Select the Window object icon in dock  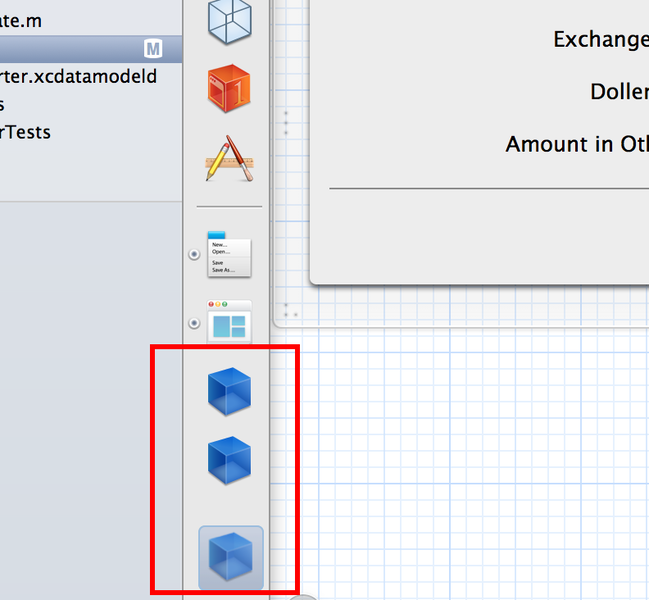click(229, 324)
